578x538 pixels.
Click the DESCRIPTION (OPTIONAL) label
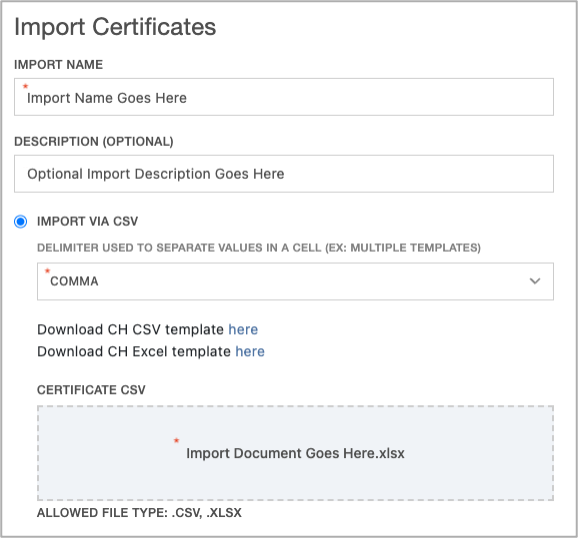pos(94,141)
